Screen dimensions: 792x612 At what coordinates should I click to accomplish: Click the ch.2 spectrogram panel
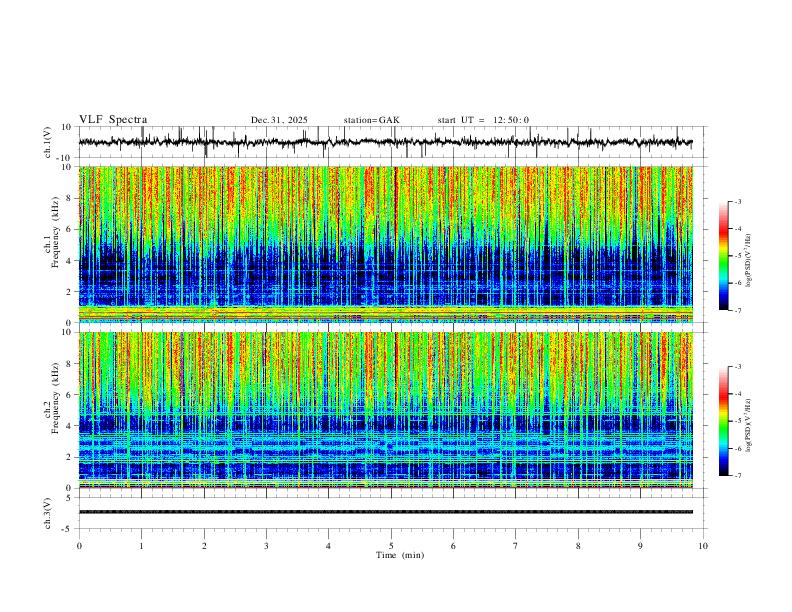385,410
